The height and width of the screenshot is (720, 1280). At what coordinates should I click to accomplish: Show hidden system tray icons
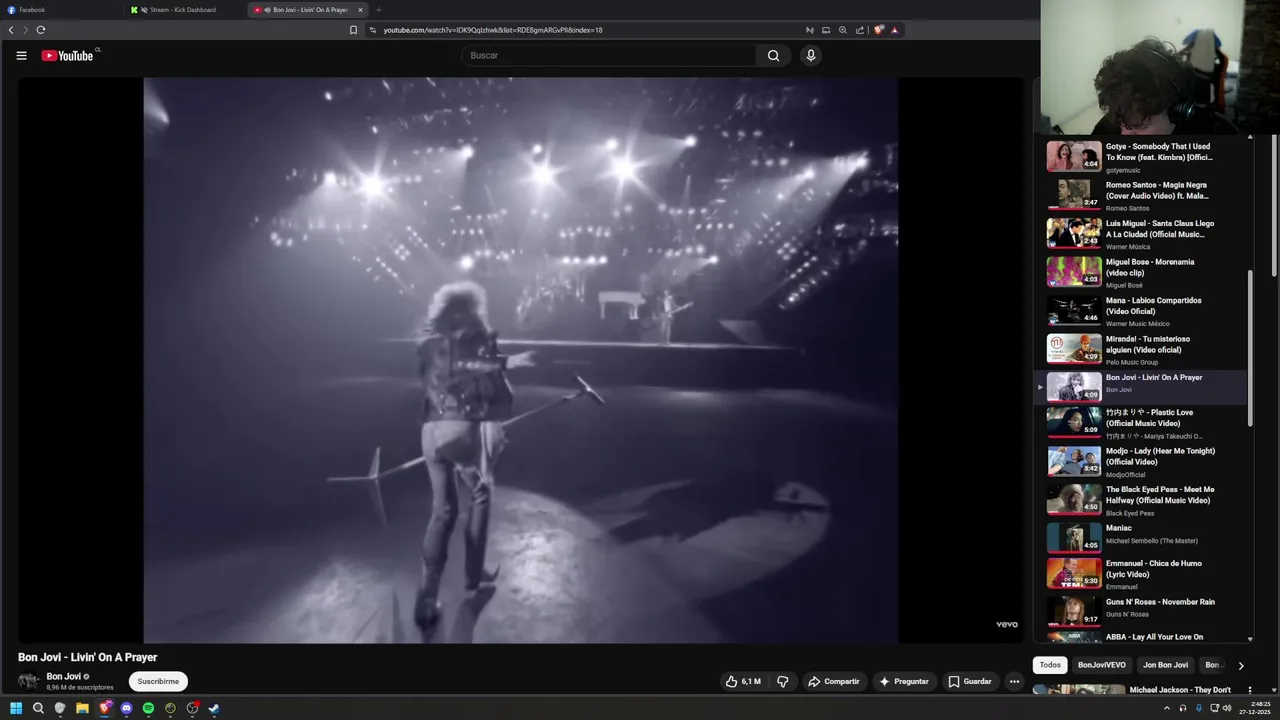coord(1166,708)
